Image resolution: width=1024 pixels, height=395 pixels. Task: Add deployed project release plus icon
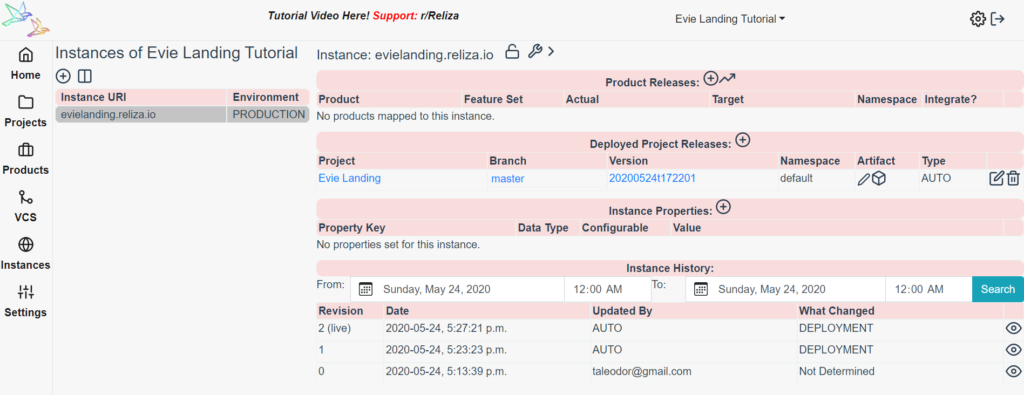[743, 140]
